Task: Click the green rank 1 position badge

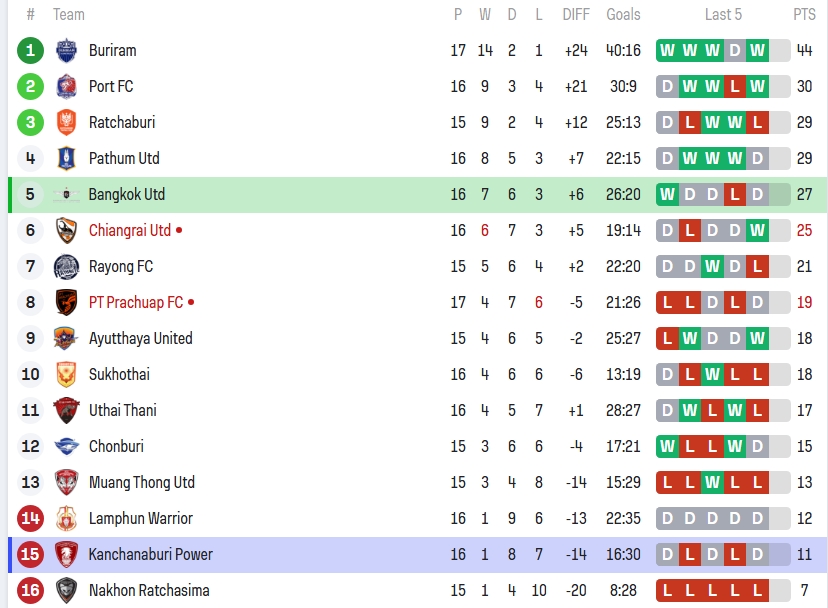Action: click(31, 50)
